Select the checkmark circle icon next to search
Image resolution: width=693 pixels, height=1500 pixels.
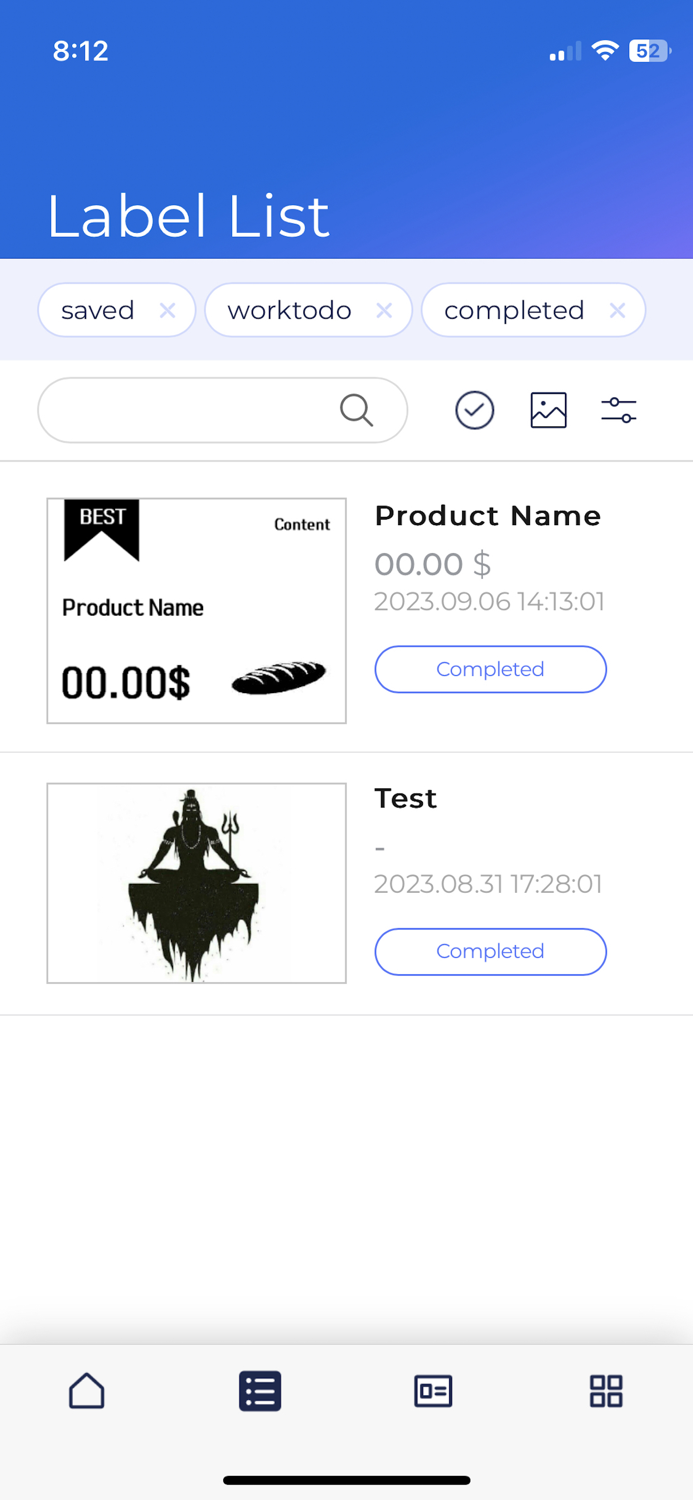click(x=474, y=410)
